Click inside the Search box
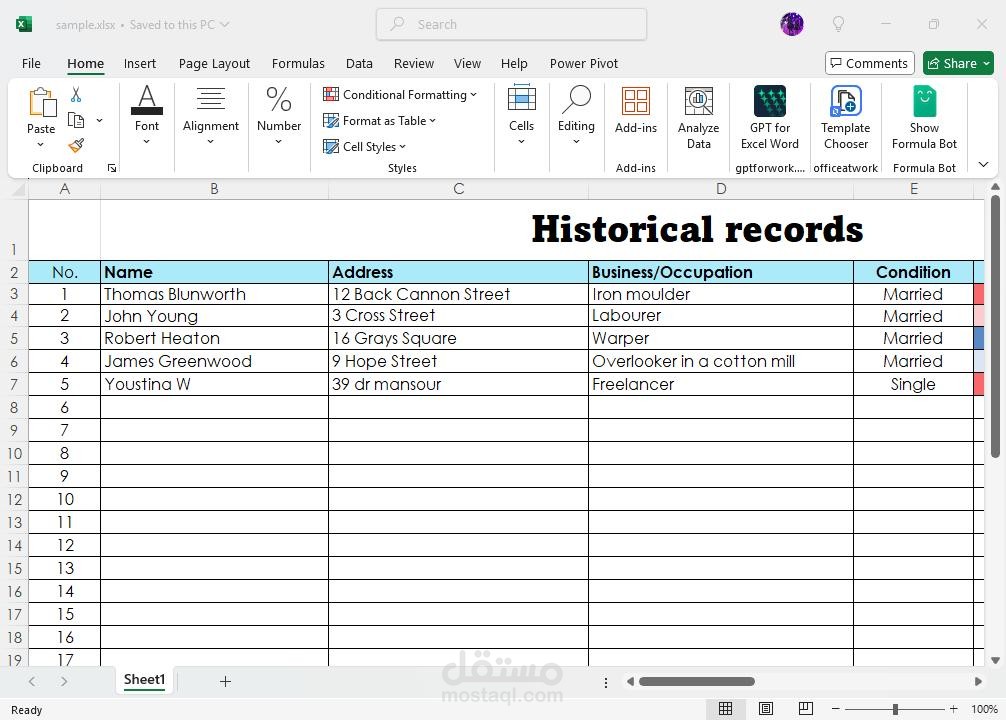Viewport: 1006px width, 720px height. click(x=511, y=24)
